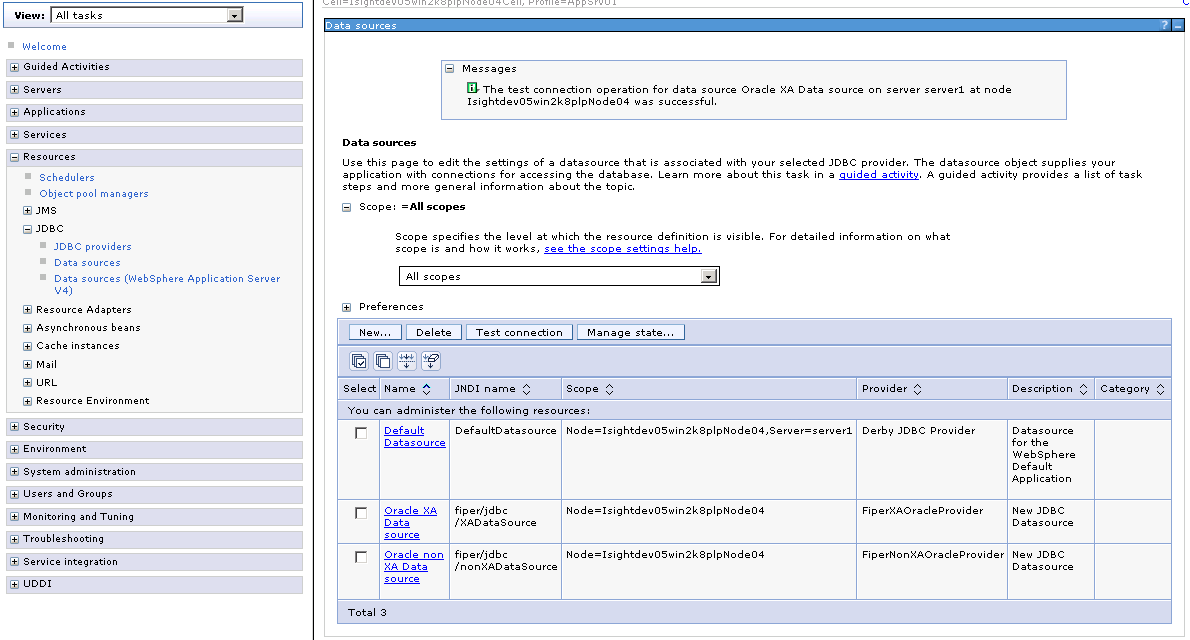Collapse the Messages box
Screen dimensions: 1190x640
[x=450, y=69]
